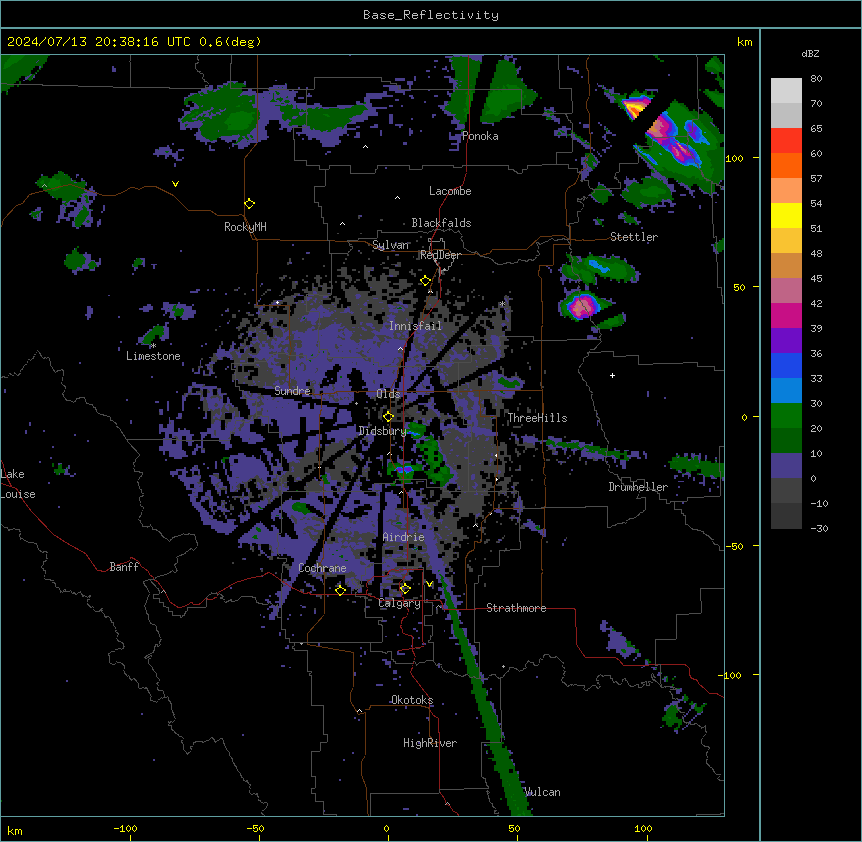Click the Okotoks city label
The height and width of the screenshot is (842, 862).
(x=412, y=700)
